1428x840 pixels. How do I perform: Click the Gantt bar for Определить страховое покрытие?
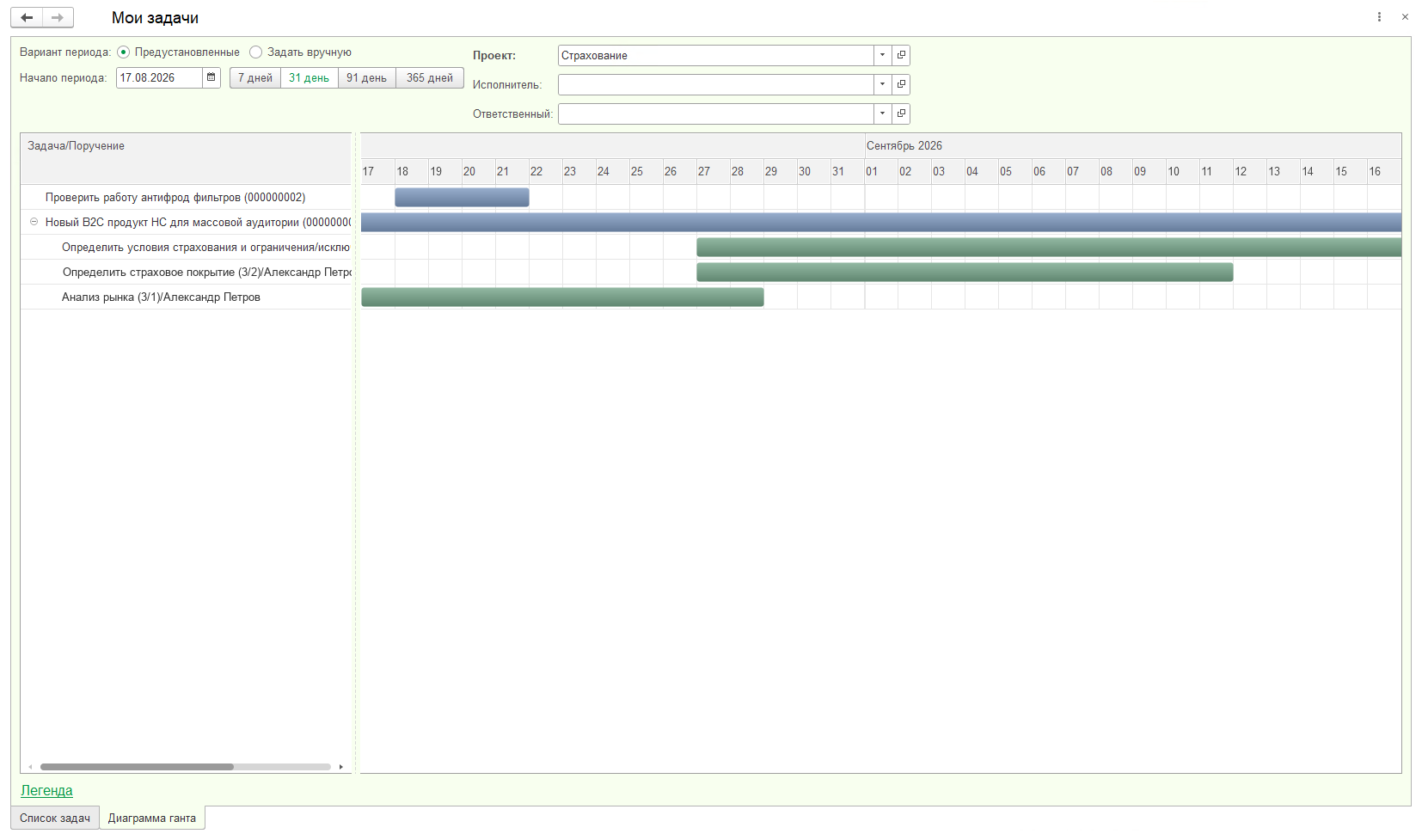click(x=965, y=272)
